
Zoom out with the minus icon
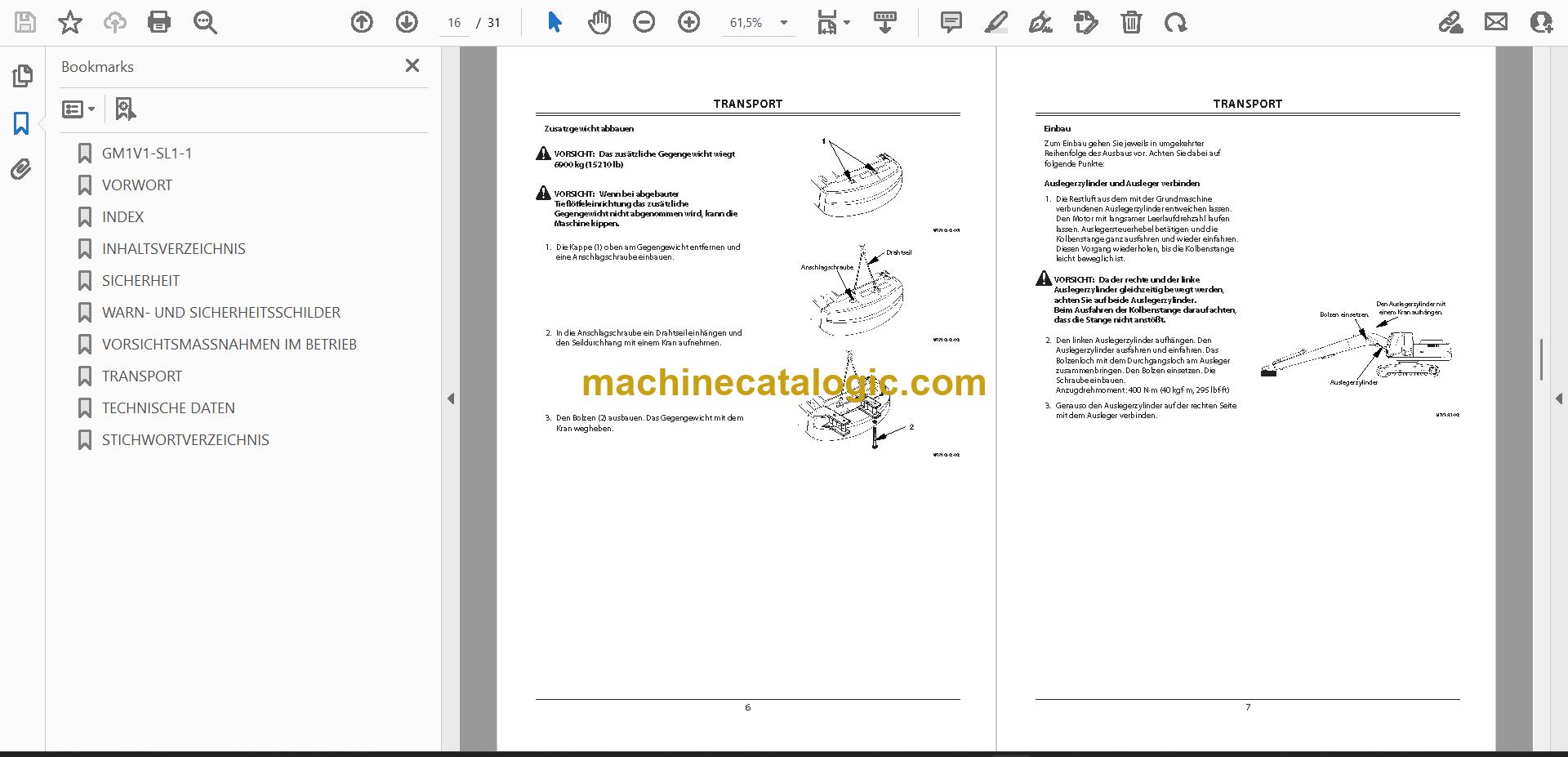[644, 22]
